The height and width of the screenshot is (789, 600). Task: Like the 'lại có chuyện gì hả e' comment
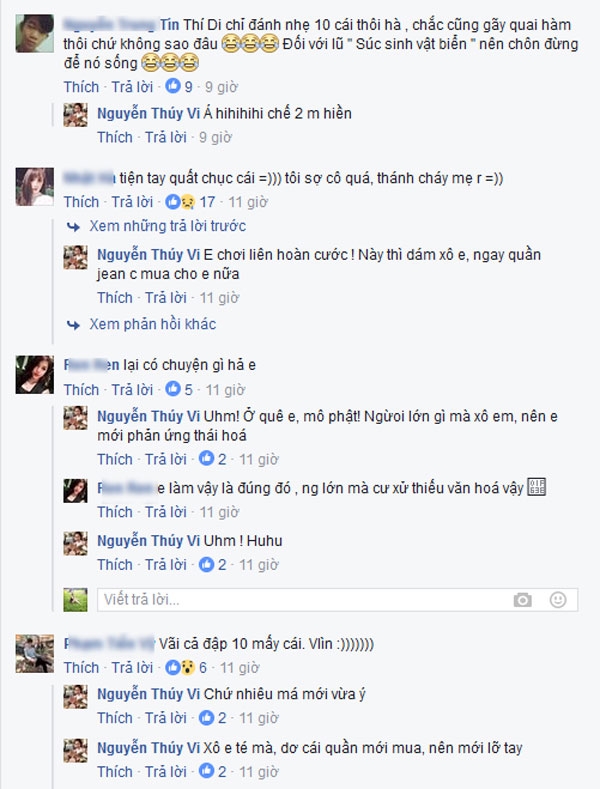pyautogui.click(x=81, y=390)
